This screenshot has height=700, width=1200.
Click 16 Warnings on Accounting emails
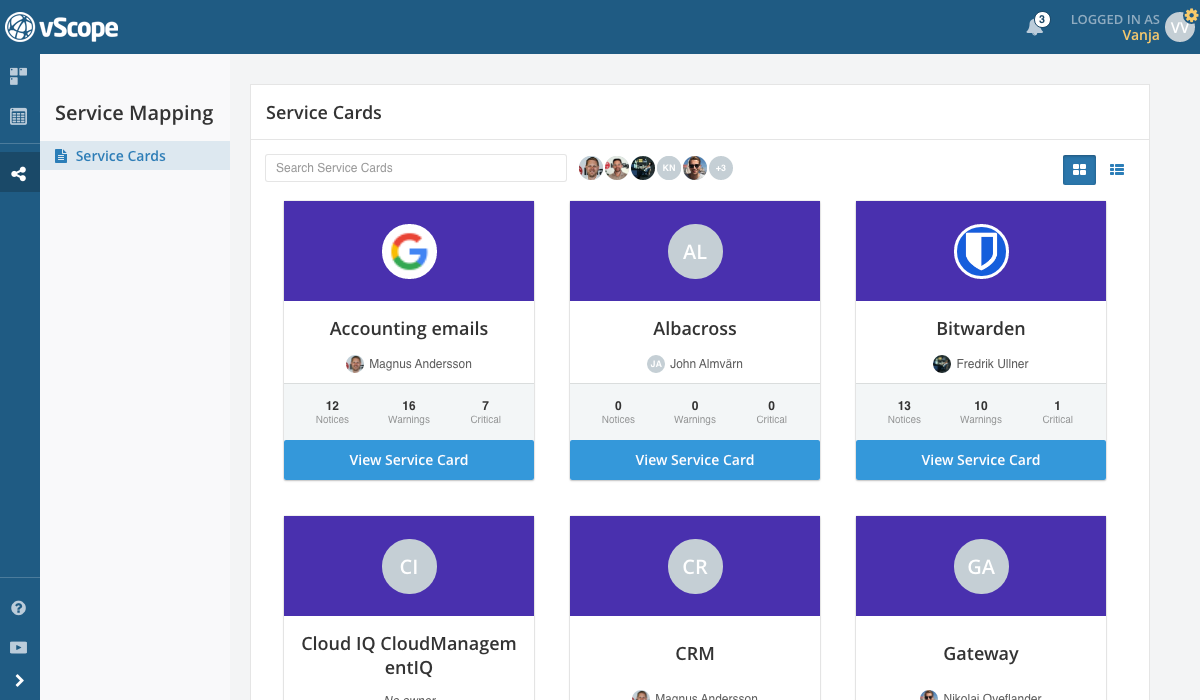(x=409, y=412)
